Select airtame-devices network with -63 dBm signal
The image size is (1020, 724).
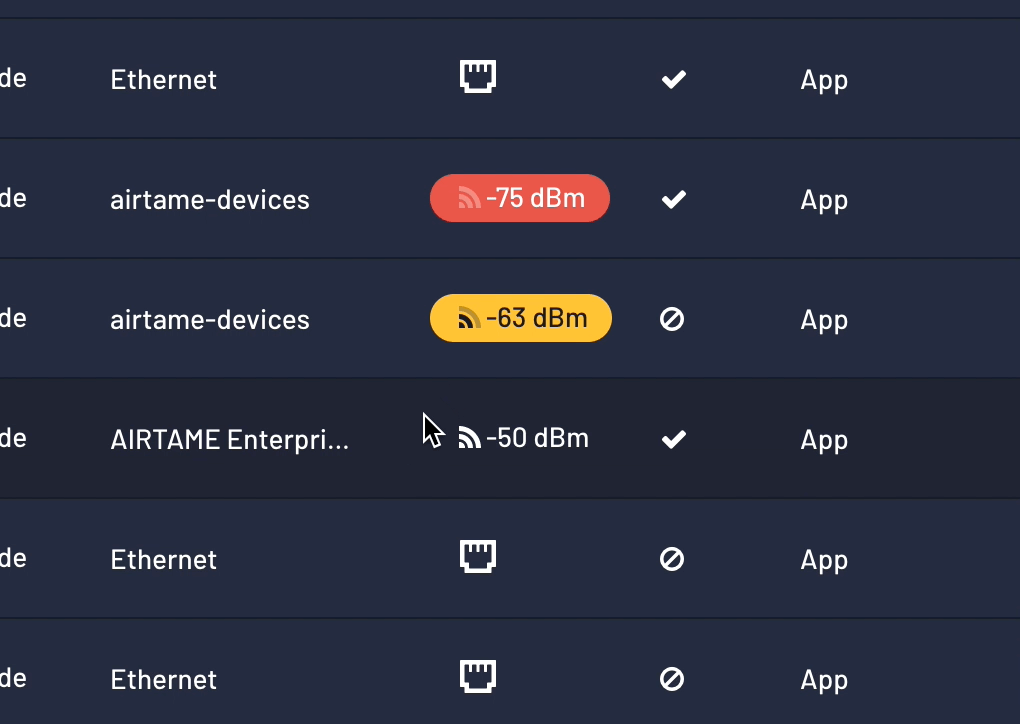pos(210,320)
